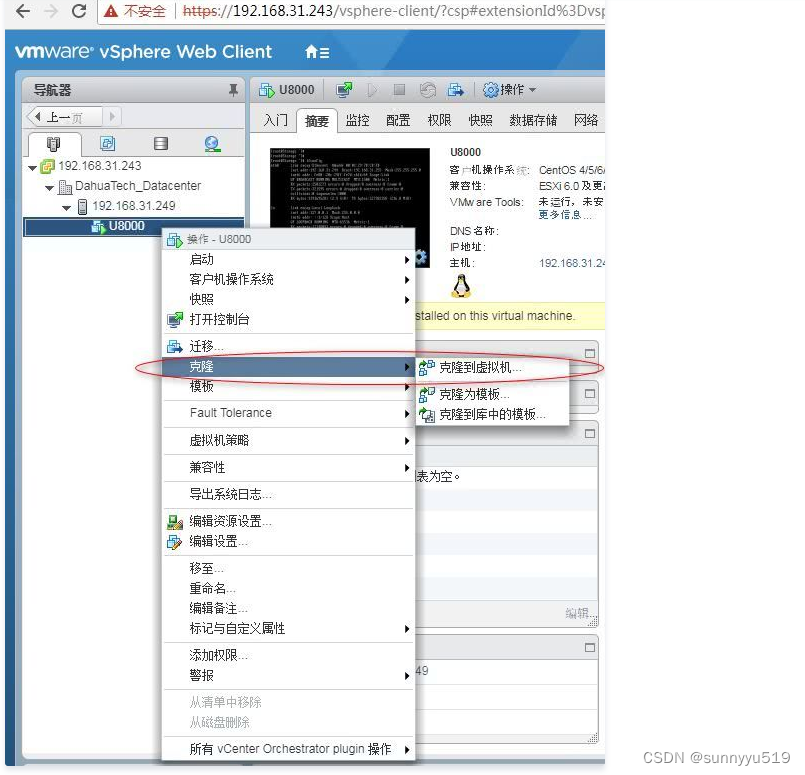Reload the page with refresh icon
The image size is (805, 775).
[79, 11]
